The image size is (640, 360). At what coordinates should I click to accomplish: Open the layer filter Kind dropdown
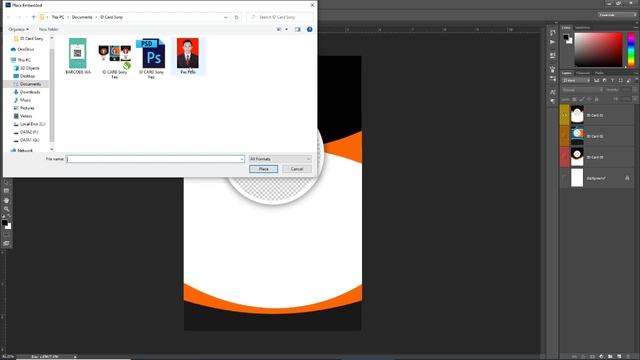point(576,80)
